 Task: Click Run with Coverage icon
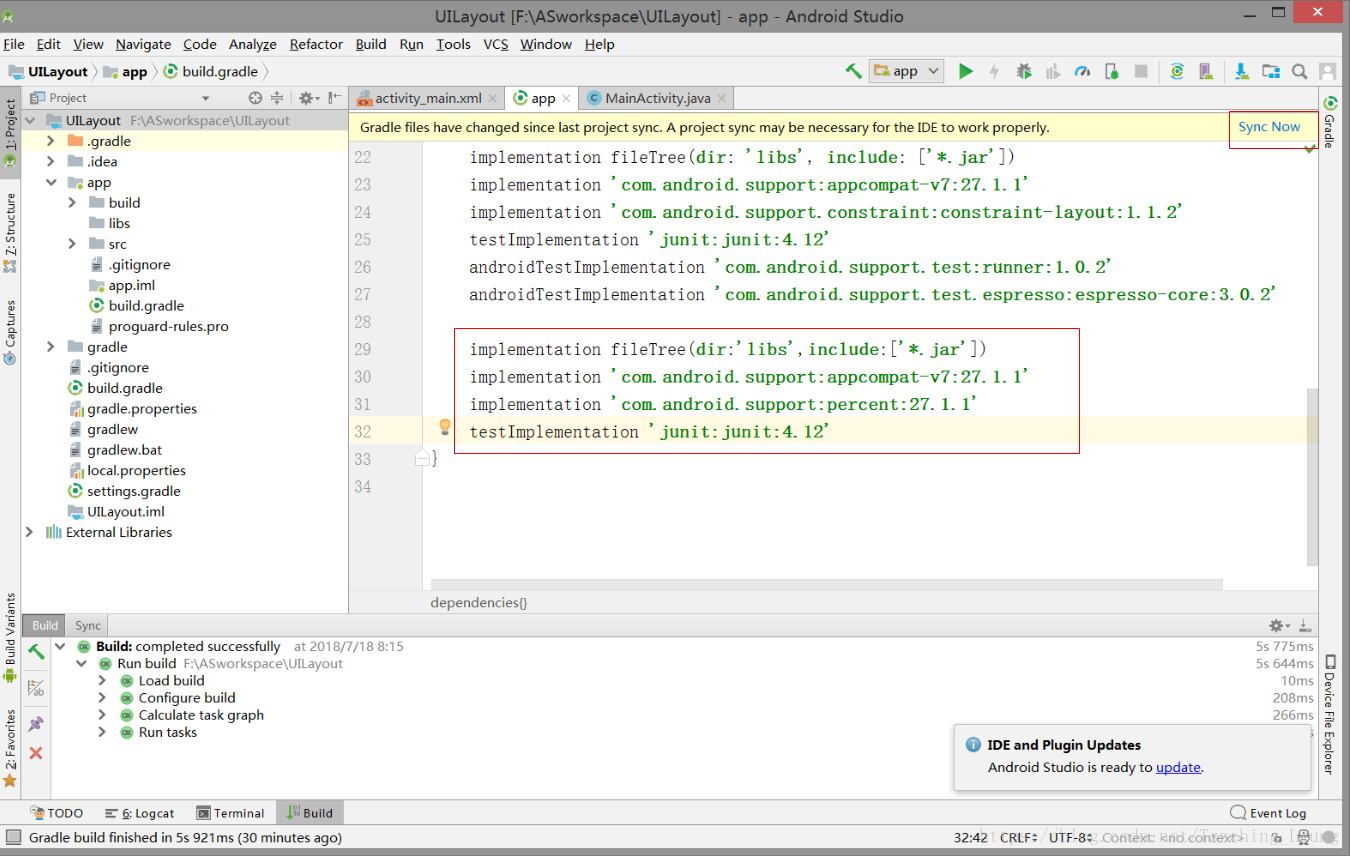(x=1052, y=71)
